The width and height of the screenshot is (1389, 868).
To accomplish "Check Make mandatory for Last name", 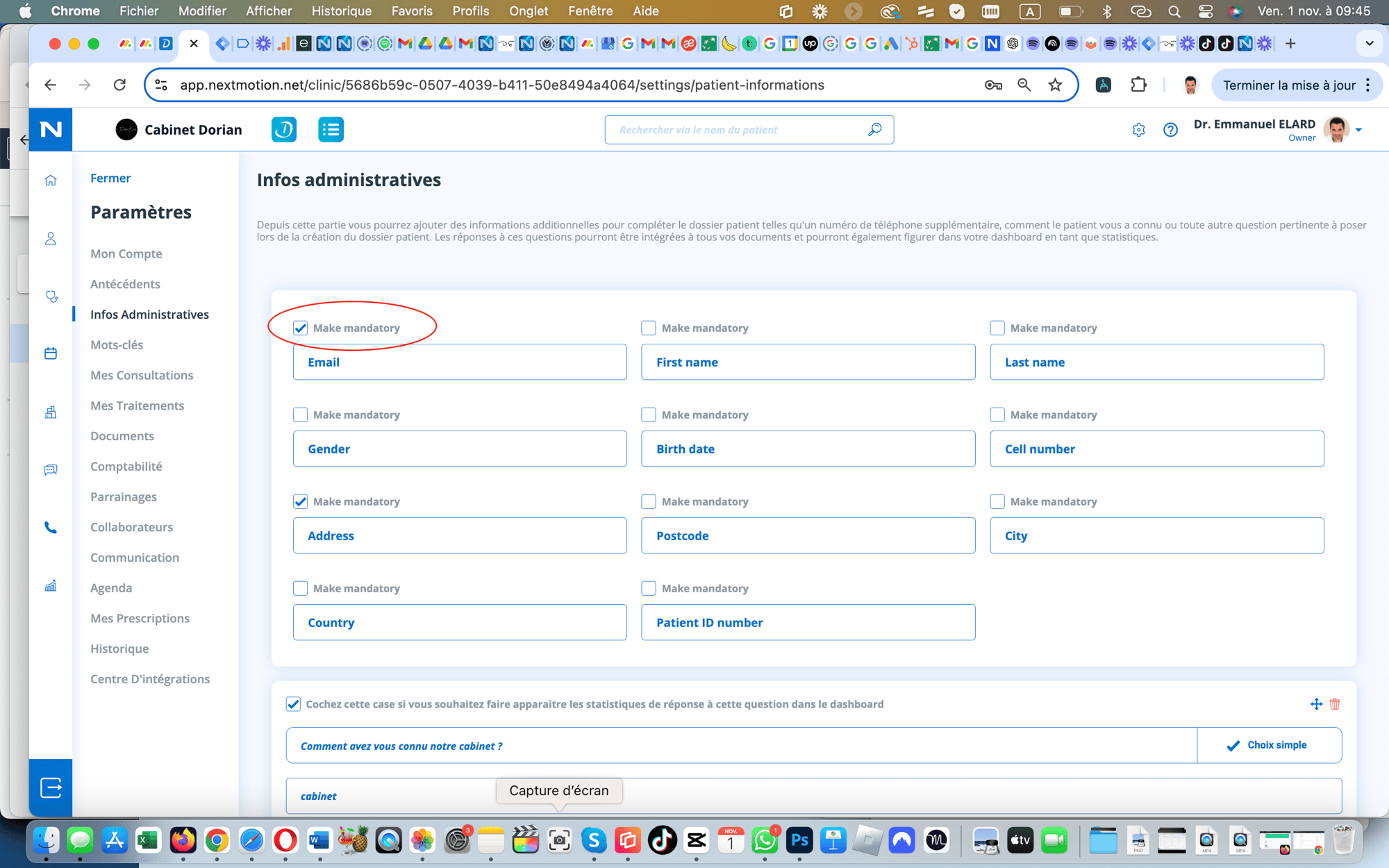I will [997, 328].
